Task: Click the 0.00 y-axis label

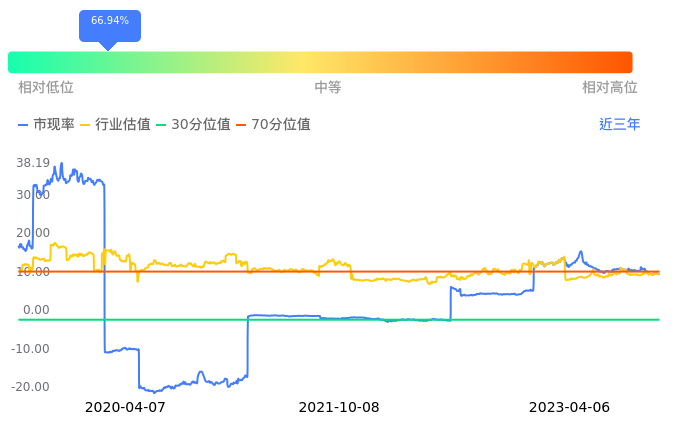Action: pyautogui.click(x=36, y=310)
